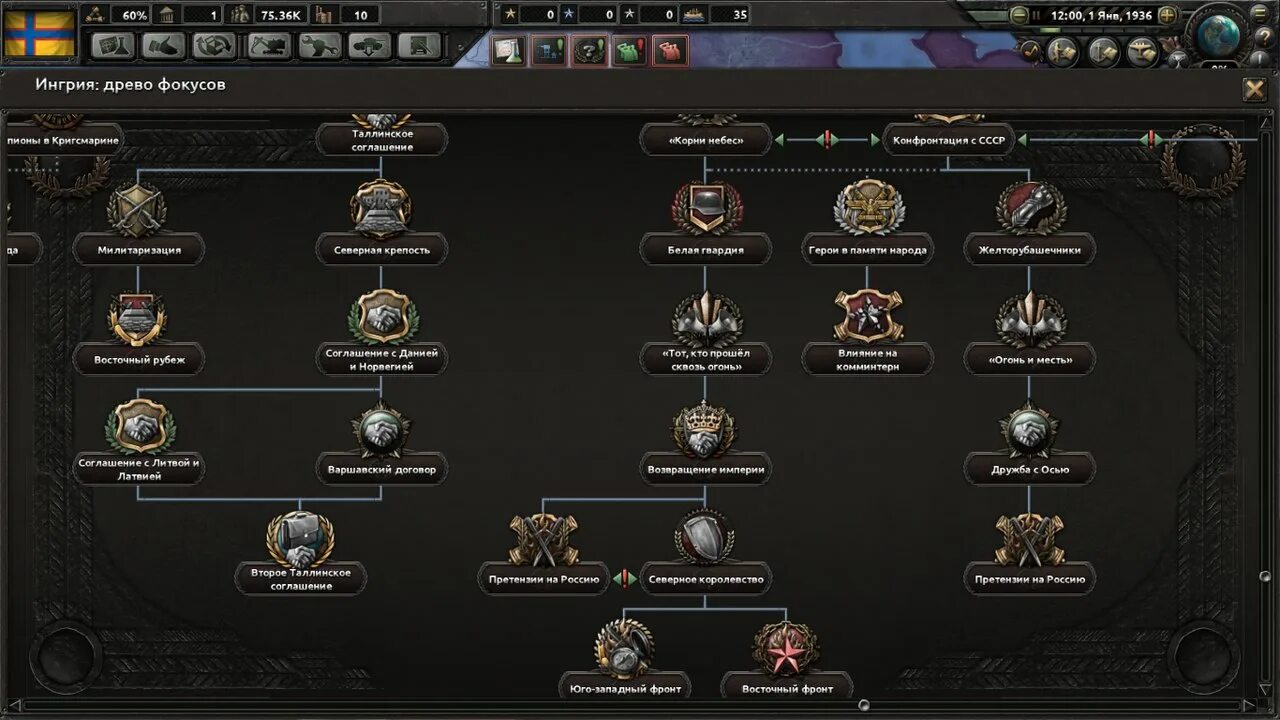This screenshot has width=1280, height=720.
Task: Select the «Белая гвардия» focus
Action: [706, 250]
